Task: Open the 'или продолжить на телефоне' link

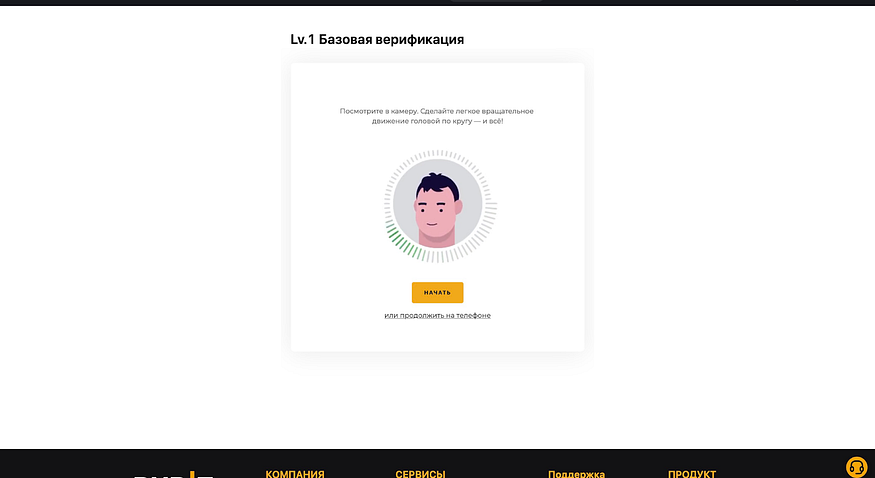Action: tap(438, 315)
